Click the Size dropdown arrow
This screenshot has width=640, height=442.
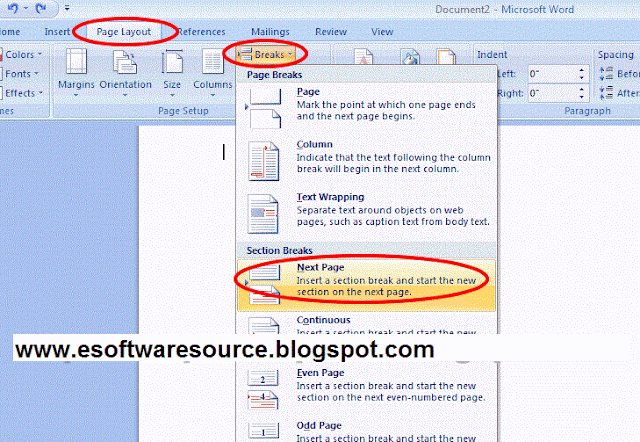click(x=172, y=96)
